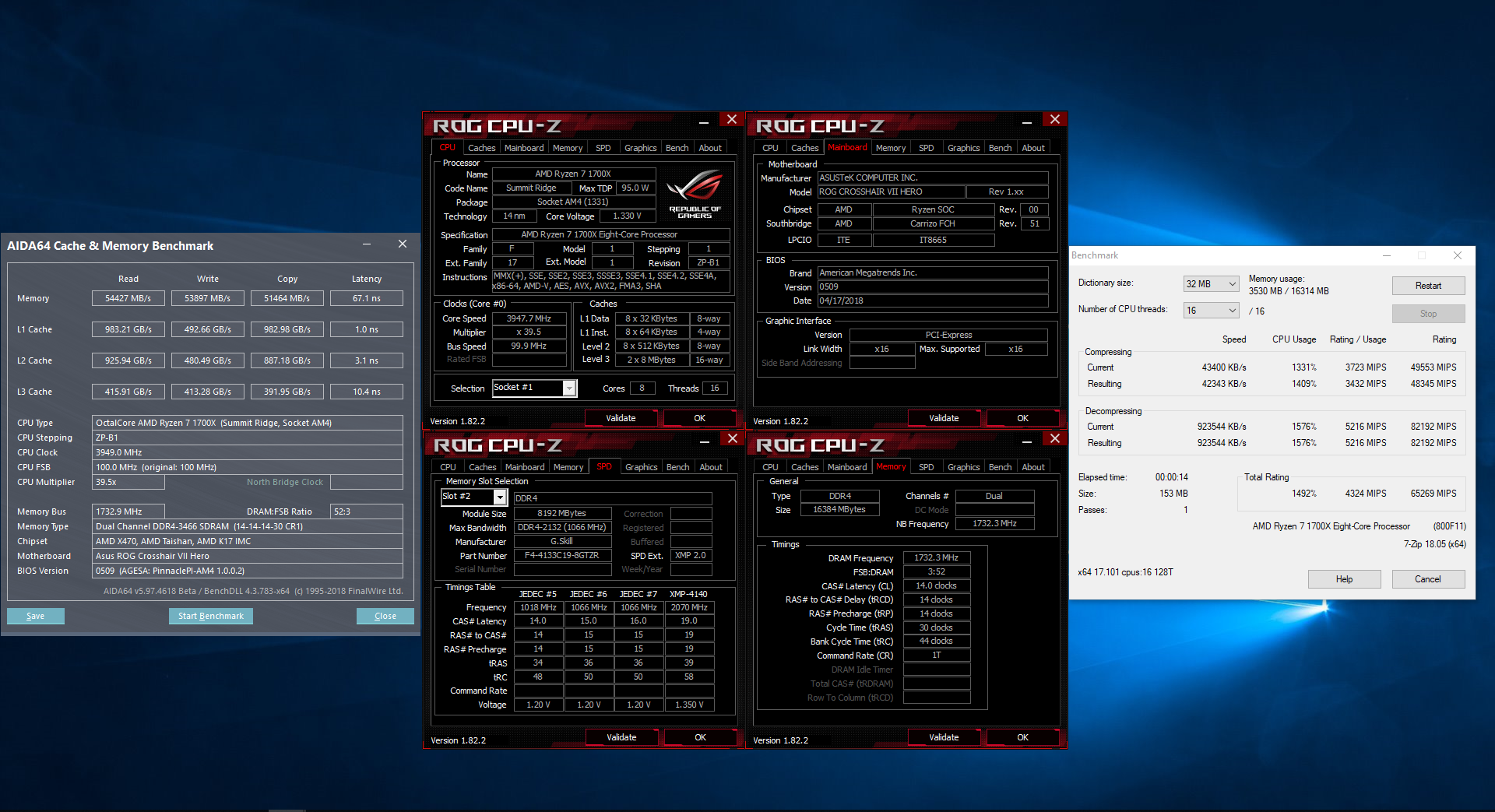Screen dimensions: 1495x812
Task: Switch to the Mainboard tab in CPU-Z
Action: (523, 147)
